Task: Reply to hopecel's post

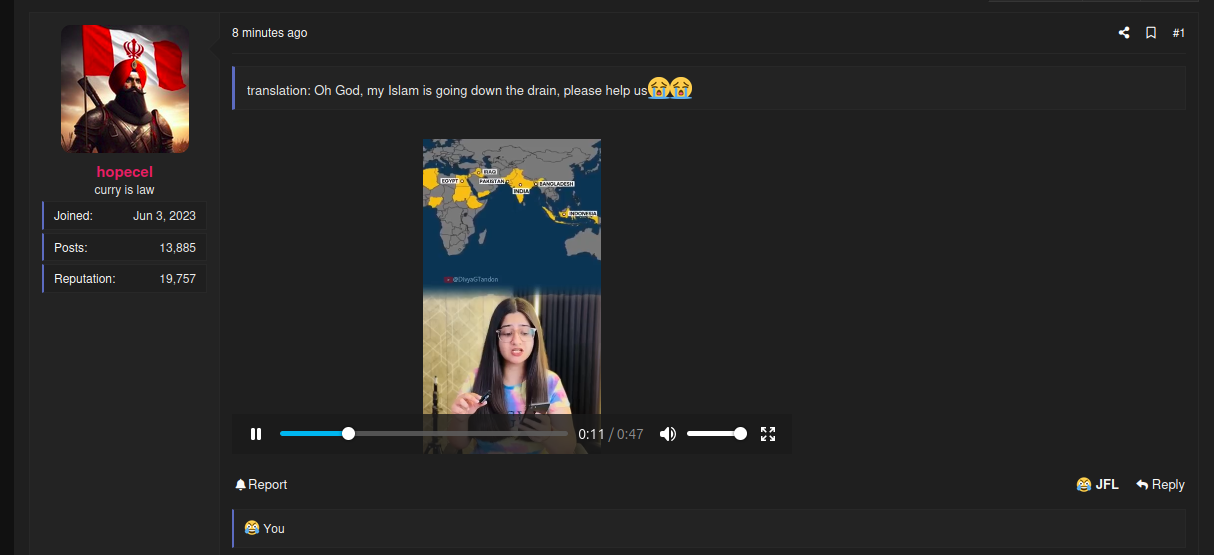Action: tap(1160, 485)
